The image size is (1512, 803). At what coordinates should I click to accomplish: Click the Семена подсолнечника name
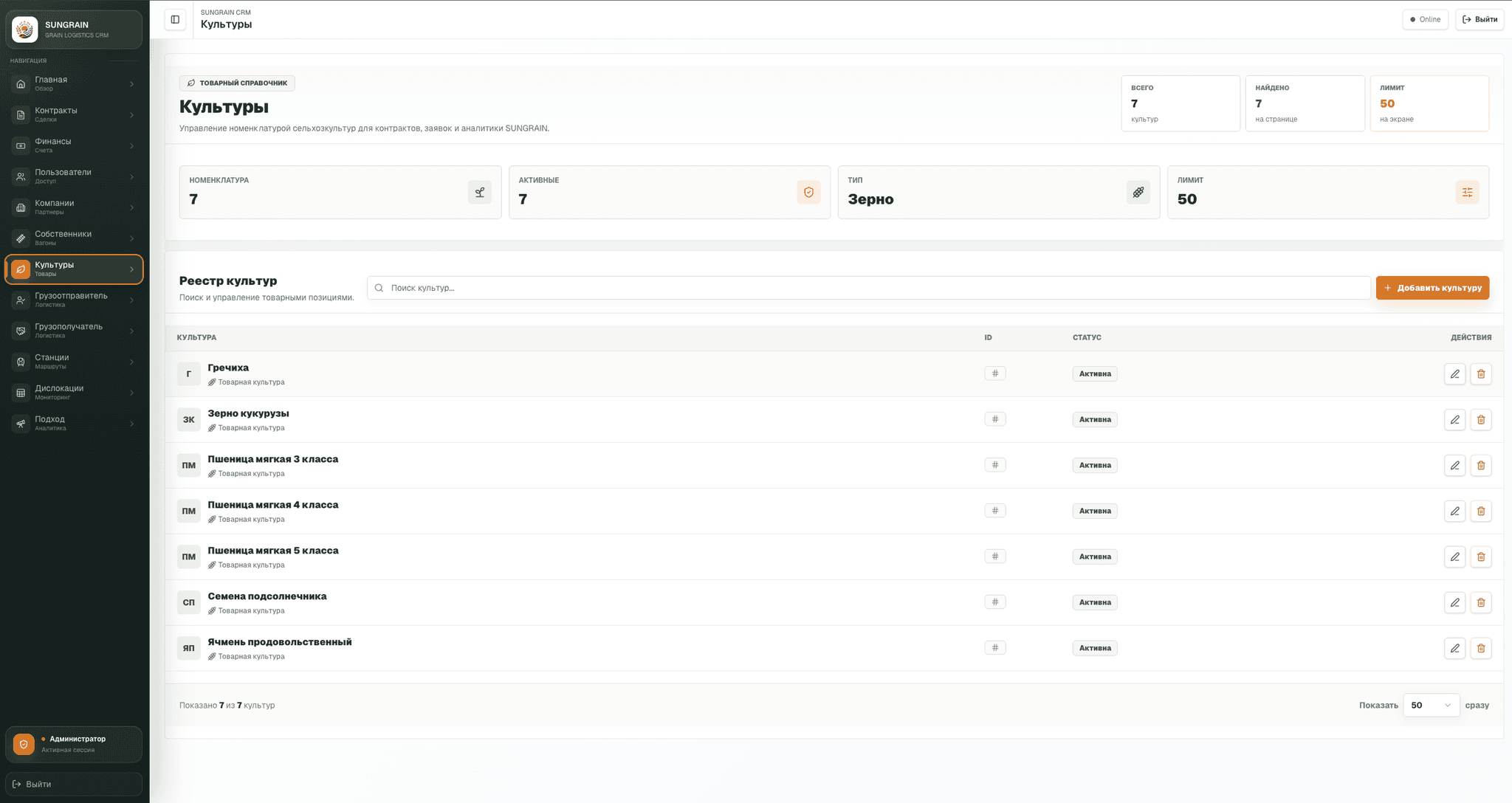click(x=267, y=596)
